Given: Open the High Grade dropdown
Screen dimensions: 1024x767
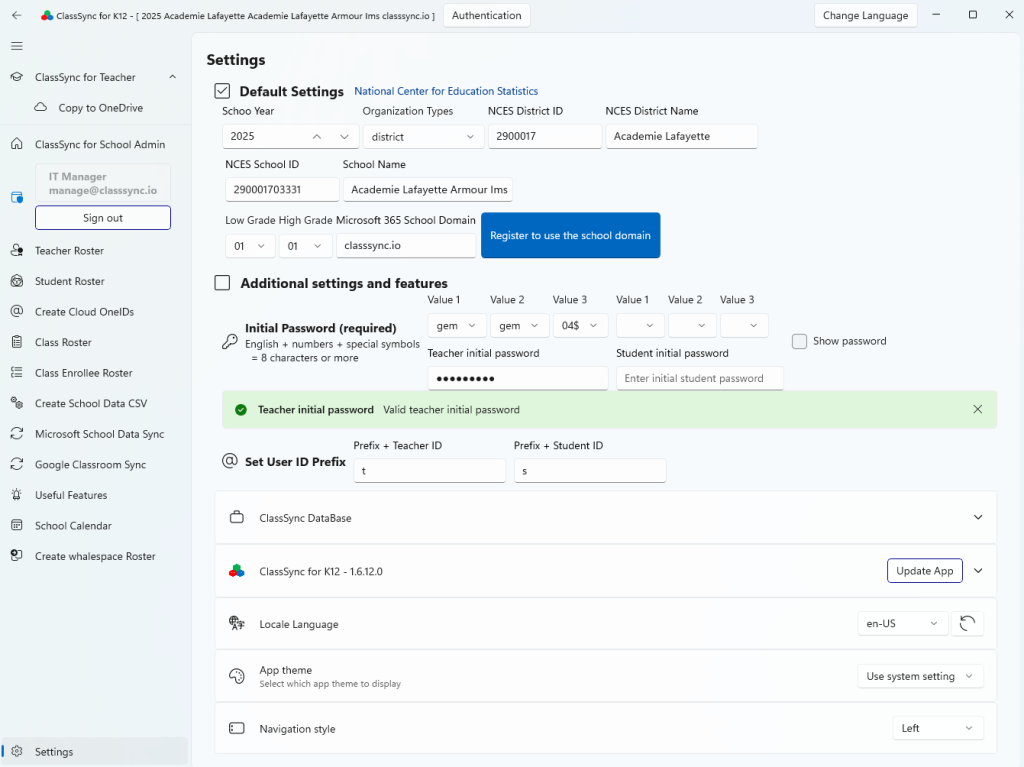Looking at the screenshot, I should (x=305, y=246).
